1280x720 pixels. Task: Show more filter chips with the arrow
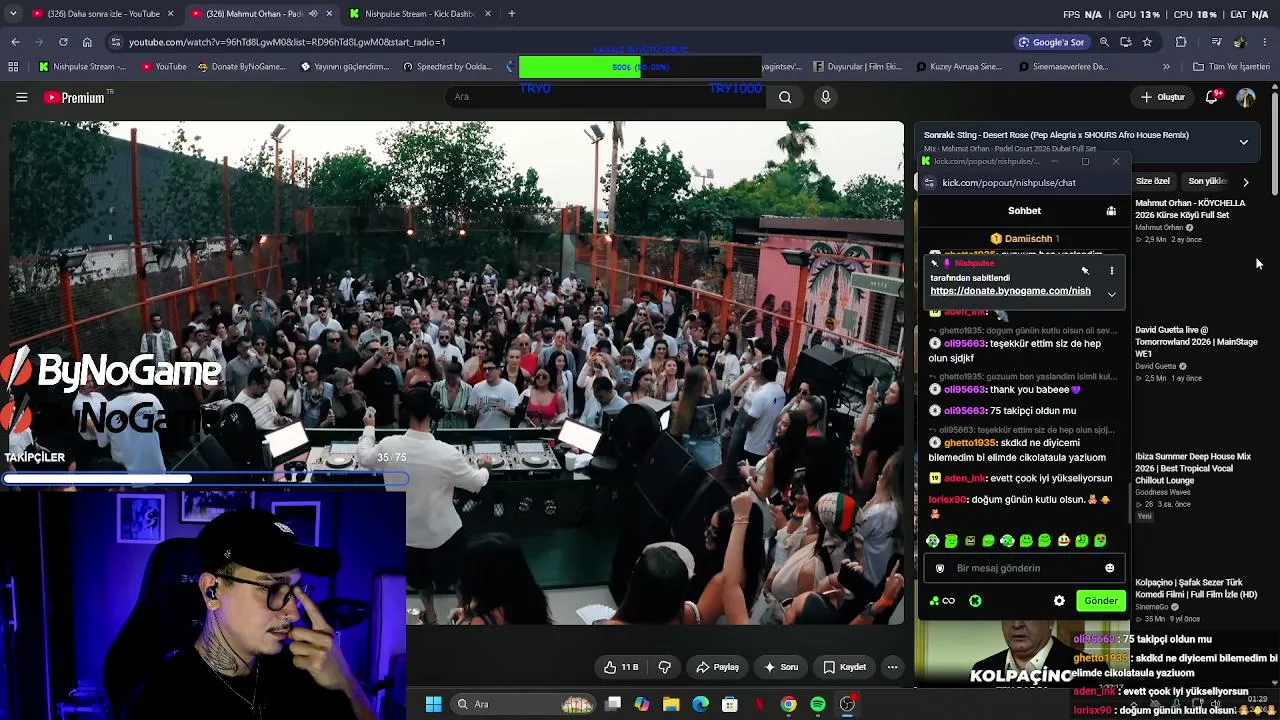point(1245,182)
